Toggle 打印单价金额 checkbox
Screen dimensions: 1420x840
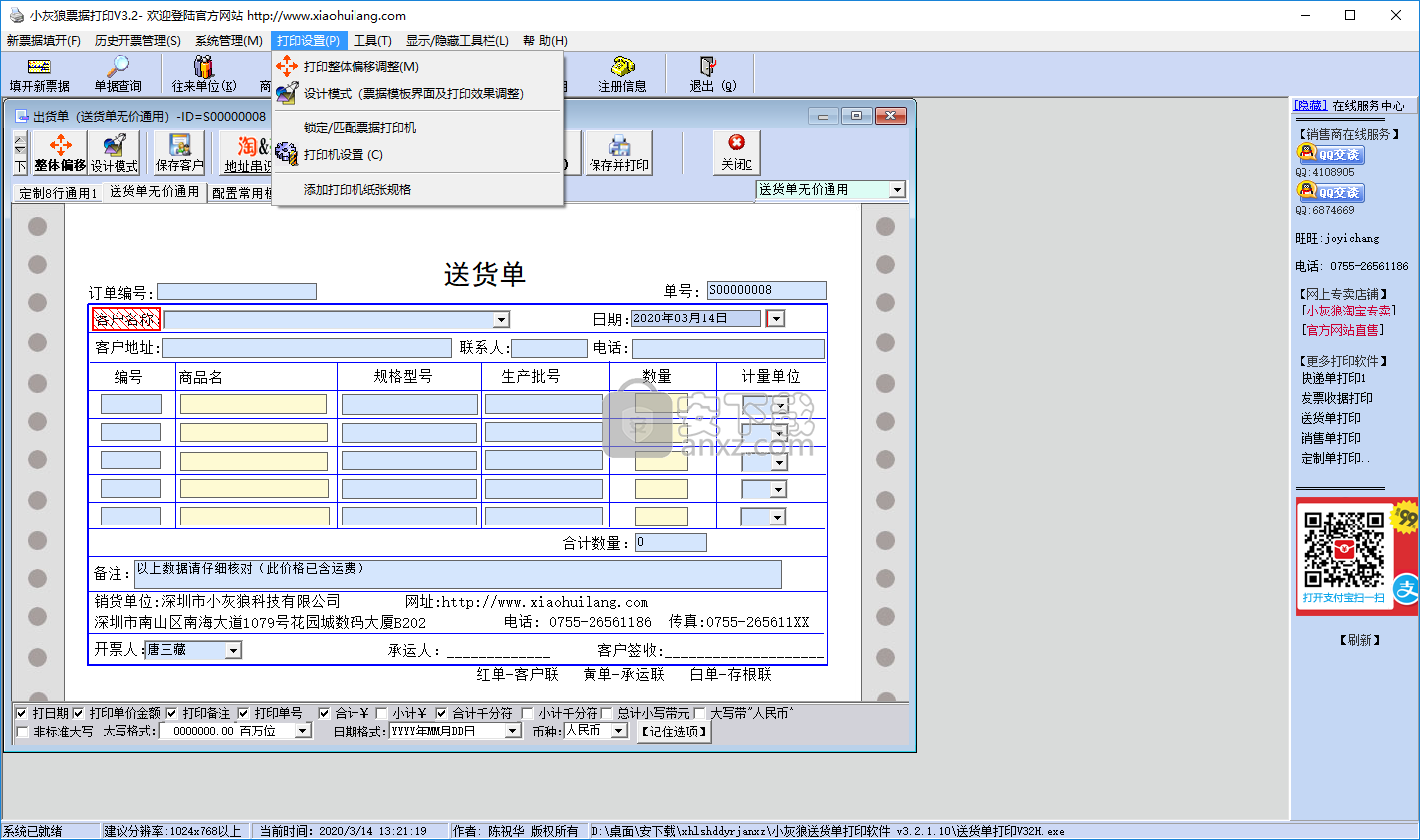click(x=78, y=714)
